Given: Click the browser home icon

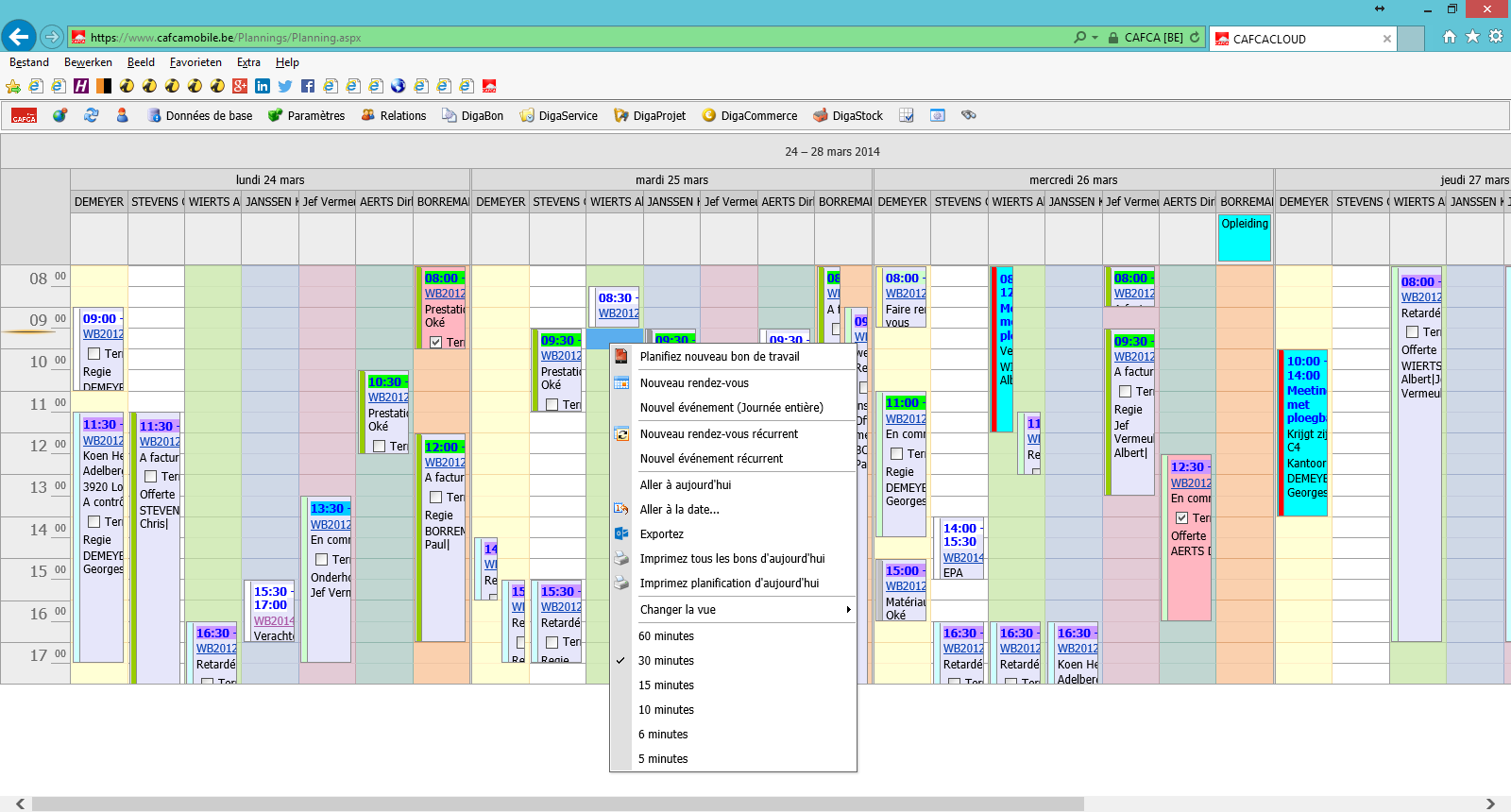Looking at the screenshot, I should point(1450,37).
